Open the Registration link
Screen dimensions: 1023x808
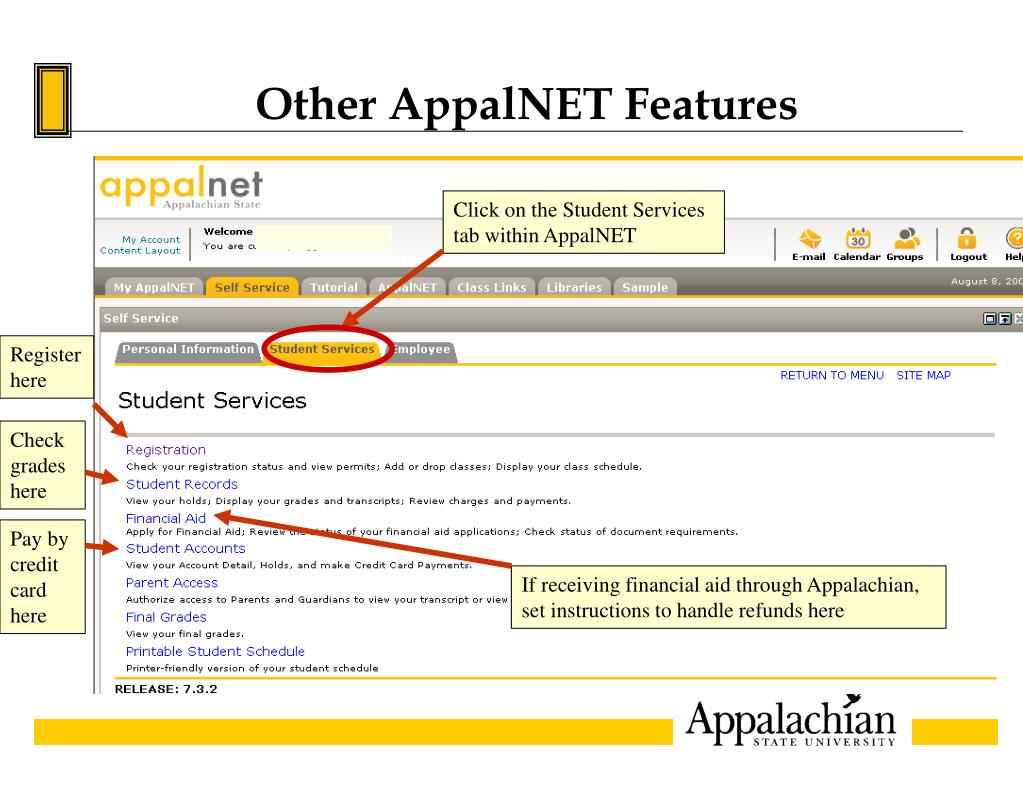click(166, 450)
